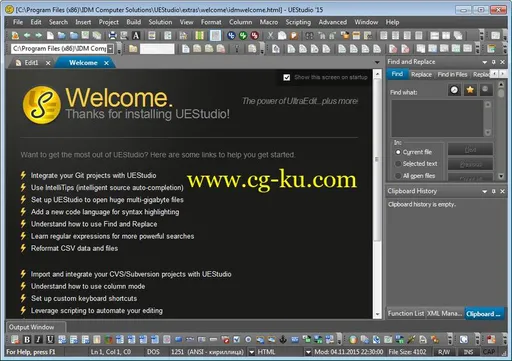Open 'Set up custom keyboard shortcuts' link
The width and height of the screenshot is (512, 361).
coord(84,298)
